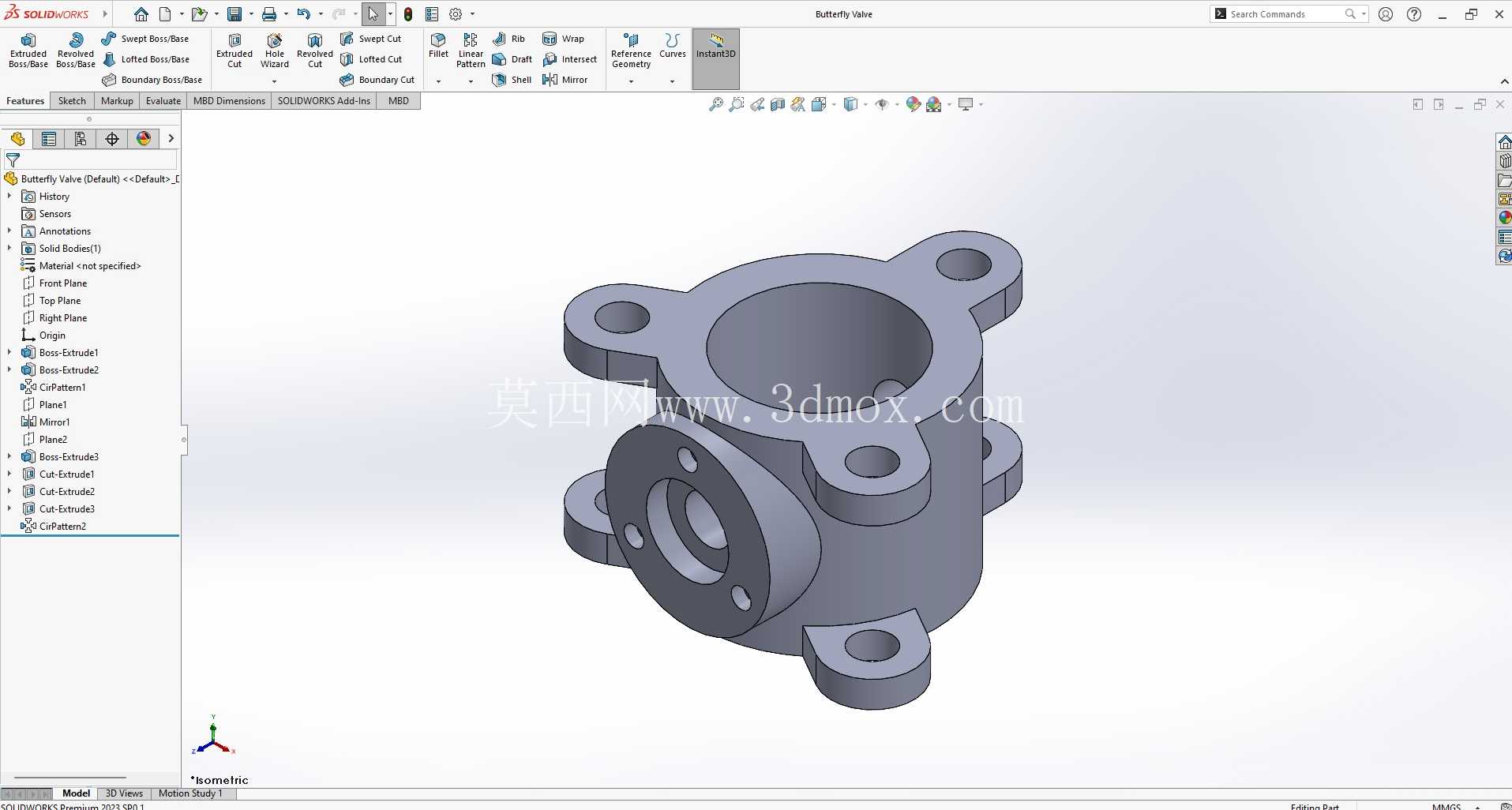Click the FeatureManager filter field

point(92,159)
